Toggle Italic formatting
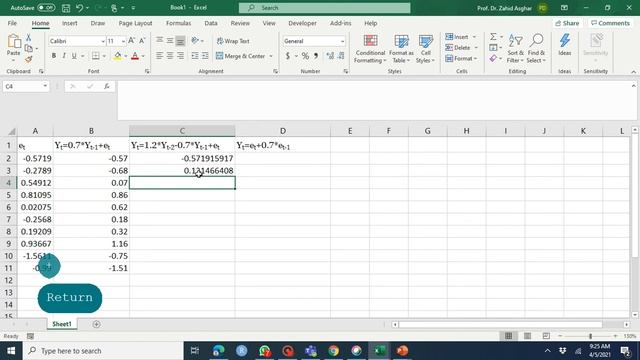Screen dimensions: 640x360 pos(64,56)
